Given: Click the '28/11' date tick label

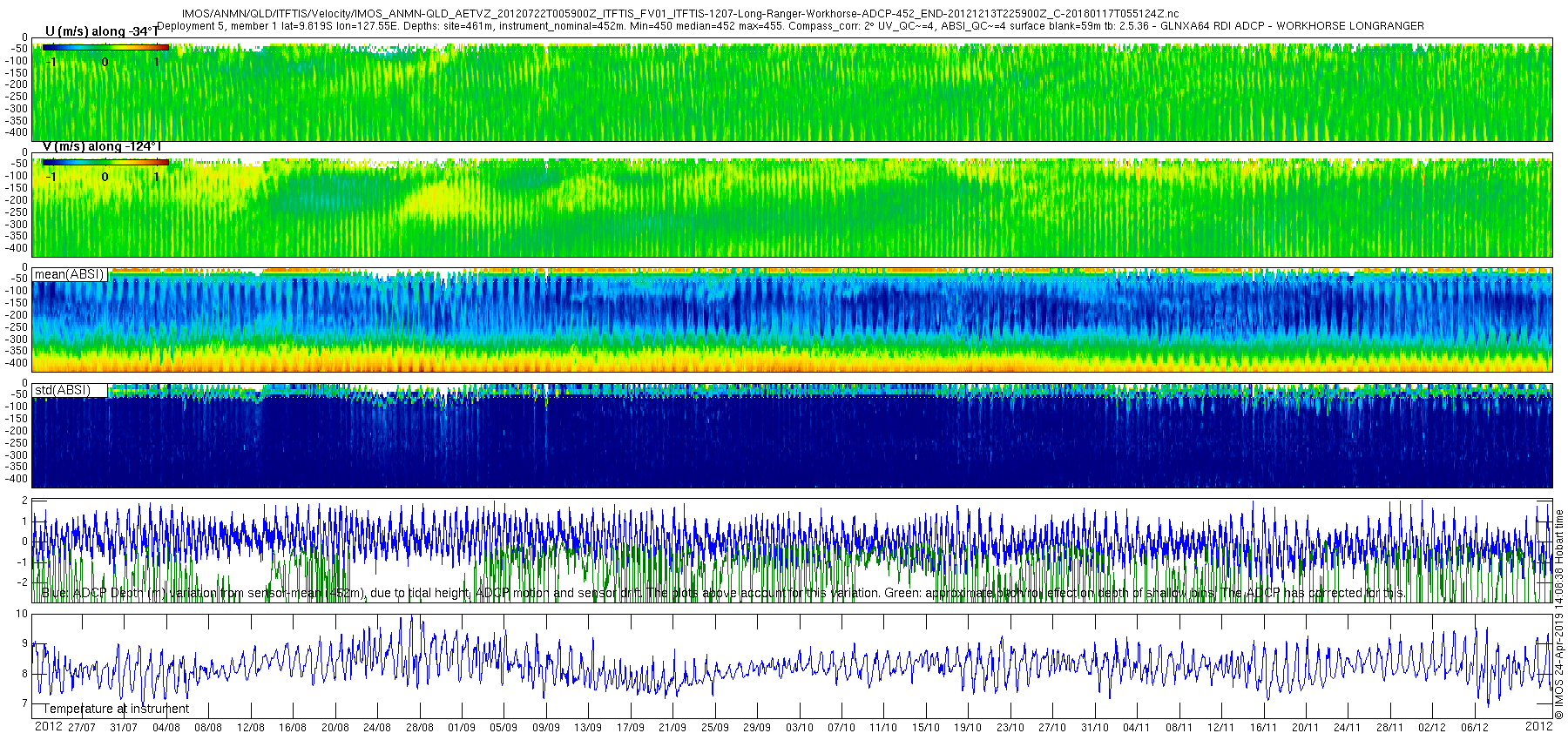Looking at the screenshot, I should coord(1390,728).
